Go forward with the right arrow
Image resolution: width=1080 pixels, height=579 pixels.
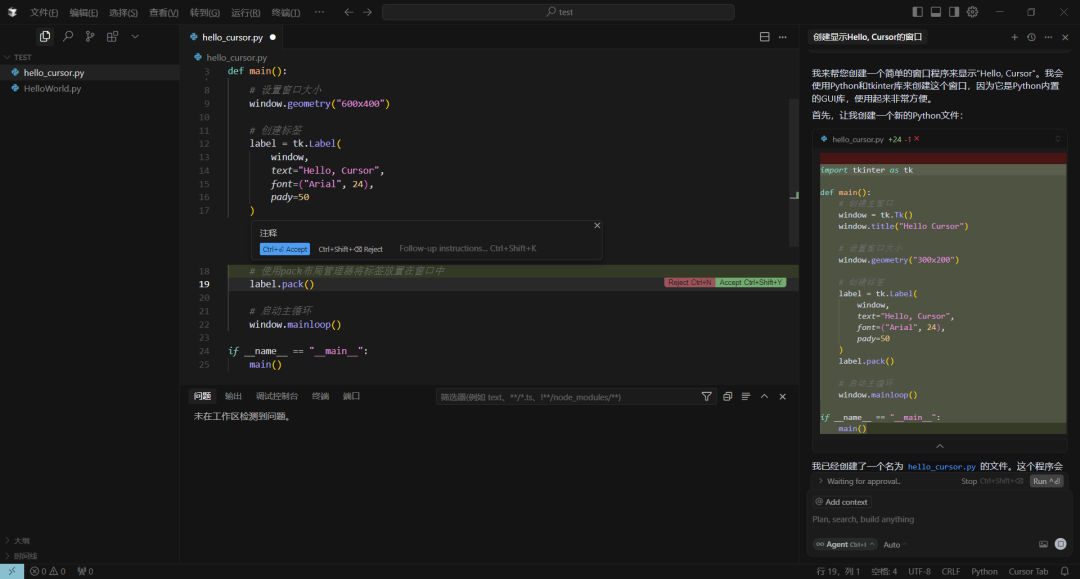click(x=367, y=12)
